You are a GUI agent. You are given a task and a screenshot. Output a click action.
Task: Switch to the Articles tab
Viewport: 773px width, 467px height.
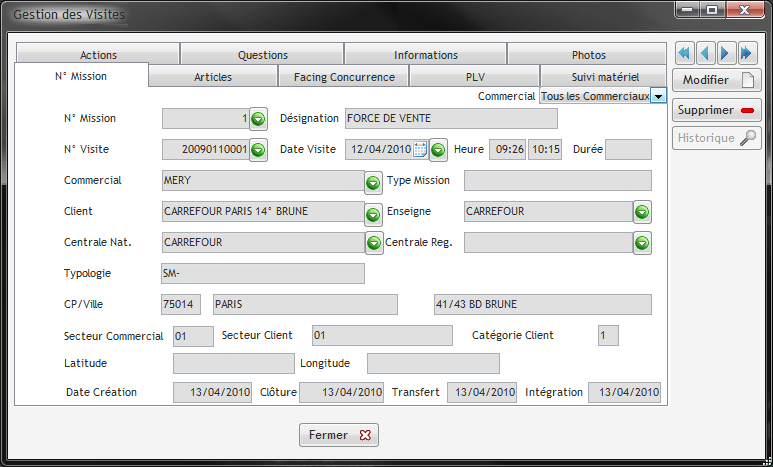pyautogui.click(x=213, y=77)
